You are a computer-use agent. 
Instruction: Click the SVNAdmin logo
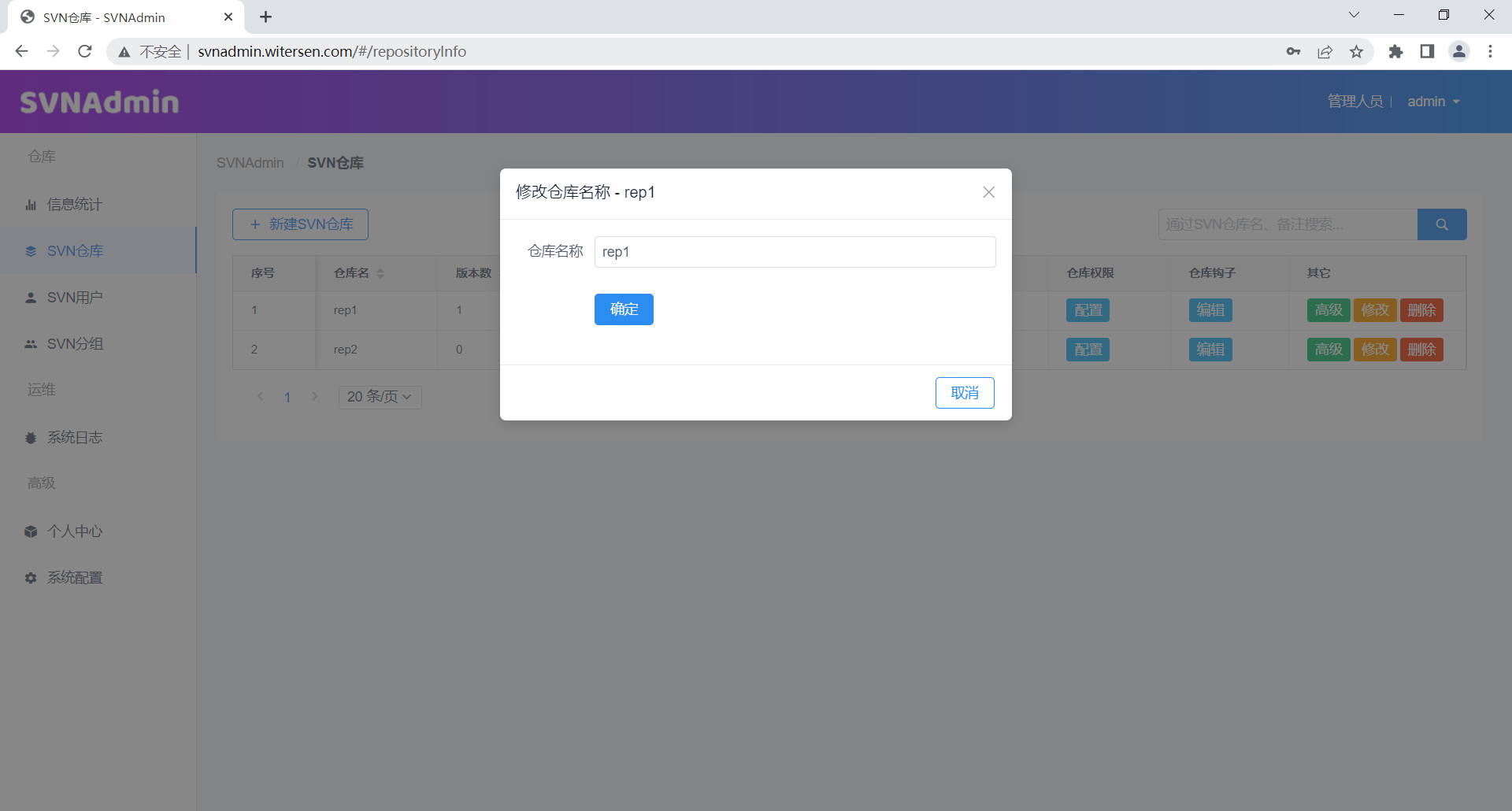click(99, 102)
